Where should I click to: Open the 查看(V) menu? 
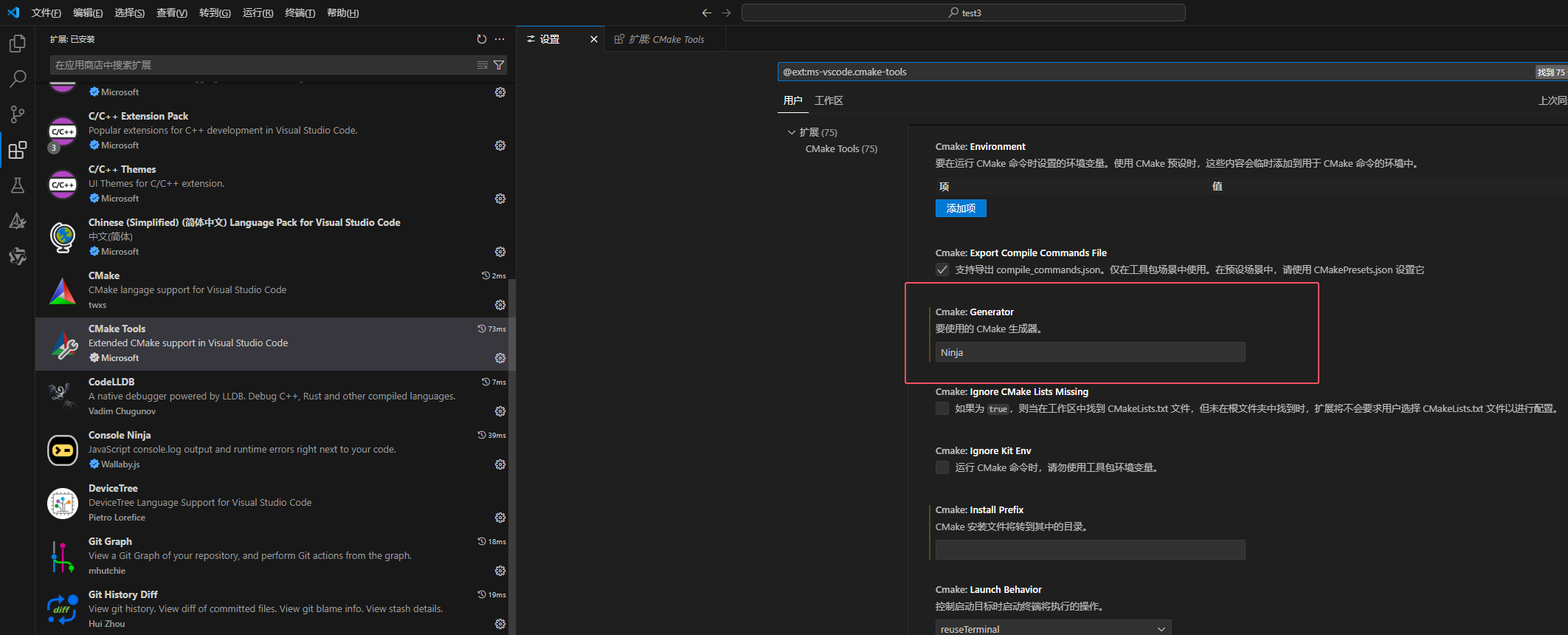click(172, 13)
